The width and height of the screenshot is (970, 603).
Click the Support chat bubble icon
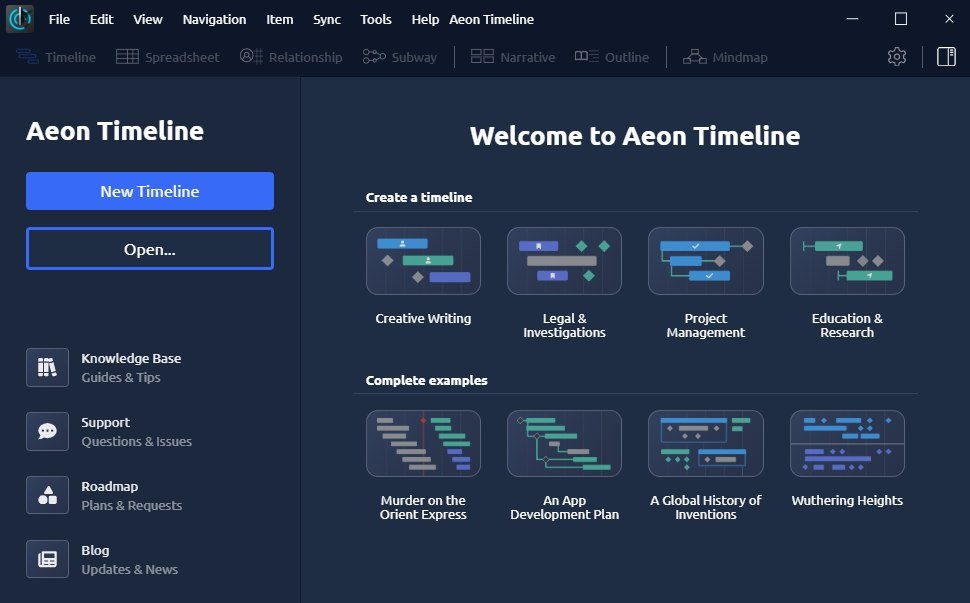tap(47, 431)
